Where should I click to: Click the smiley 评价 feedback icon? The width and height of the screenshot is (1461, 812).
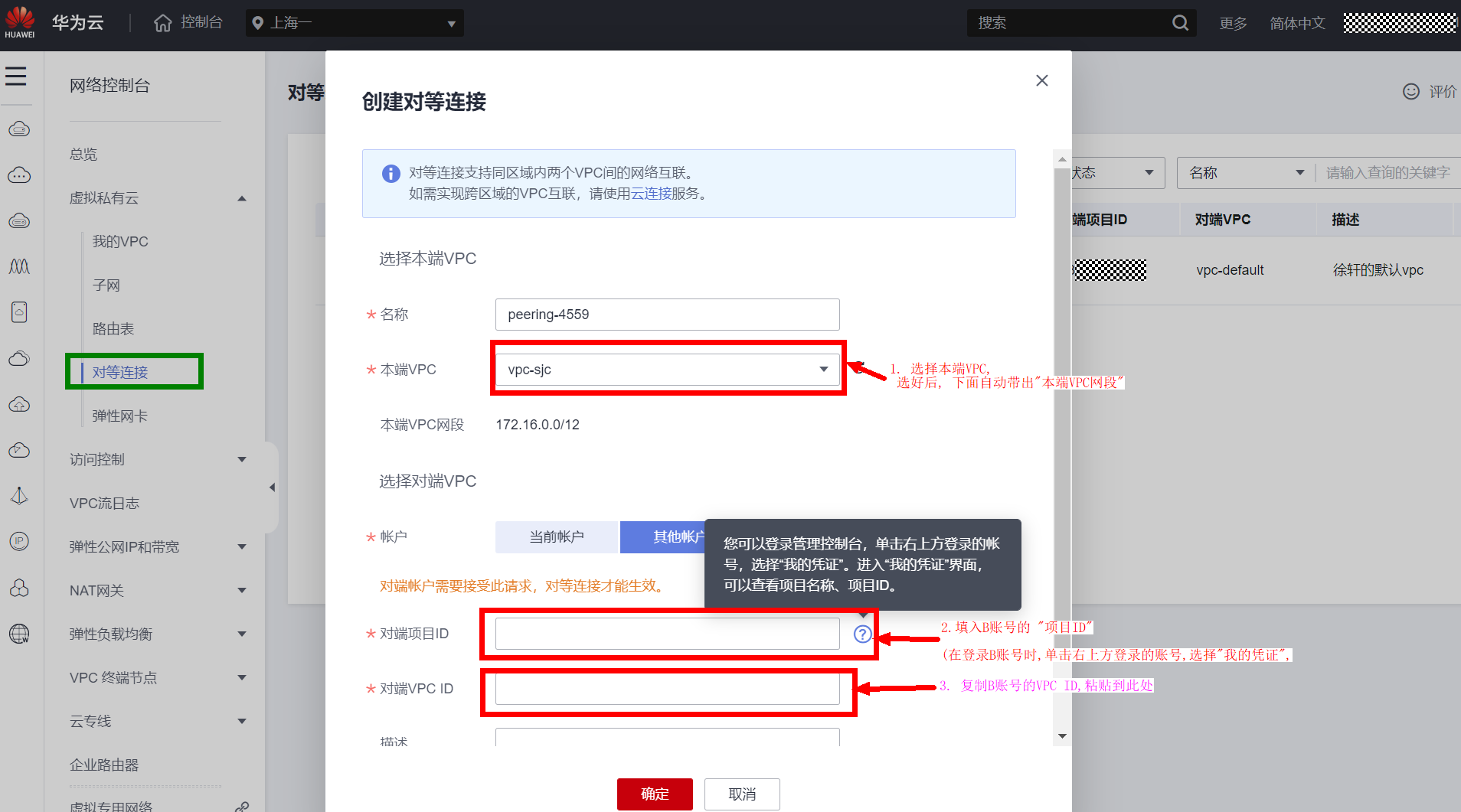(x=1410, y=91)
